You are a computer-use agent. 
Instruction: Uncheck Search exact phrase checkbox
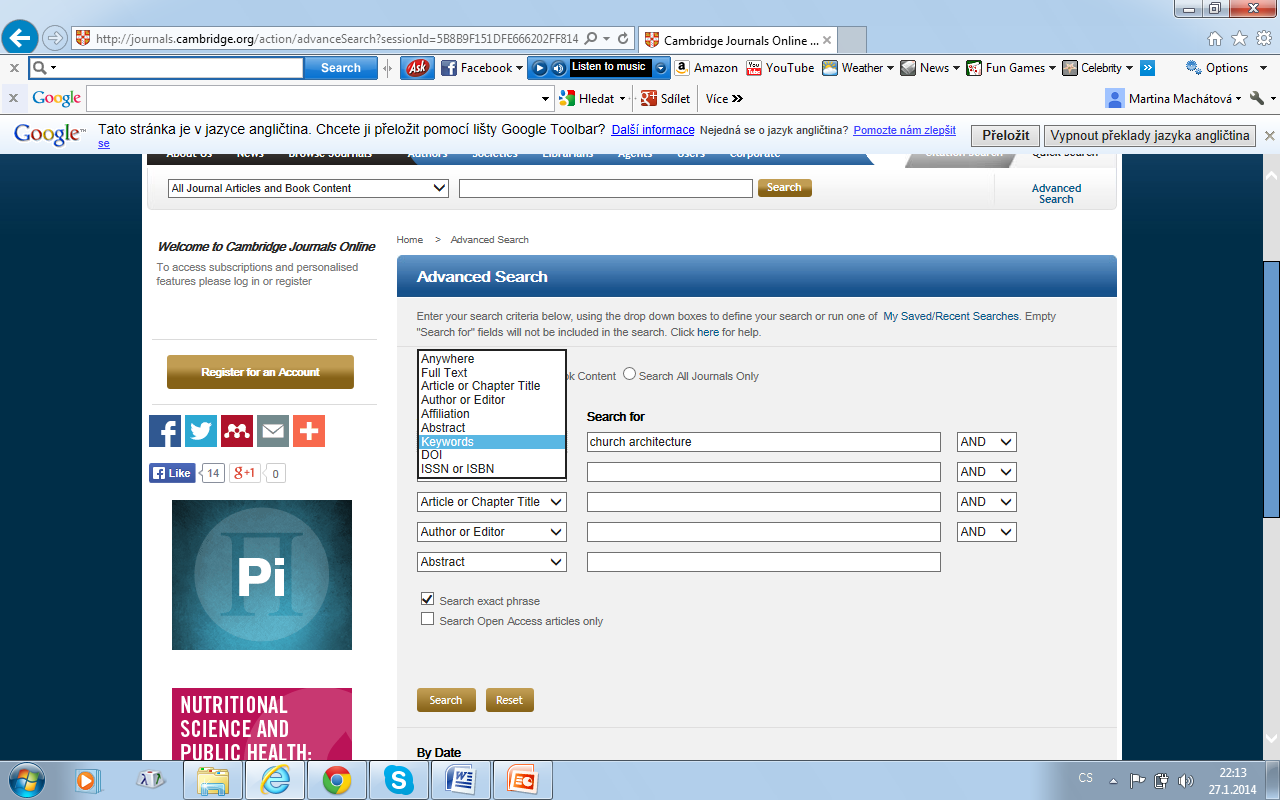pyautogui.click(x=428, y=599)
